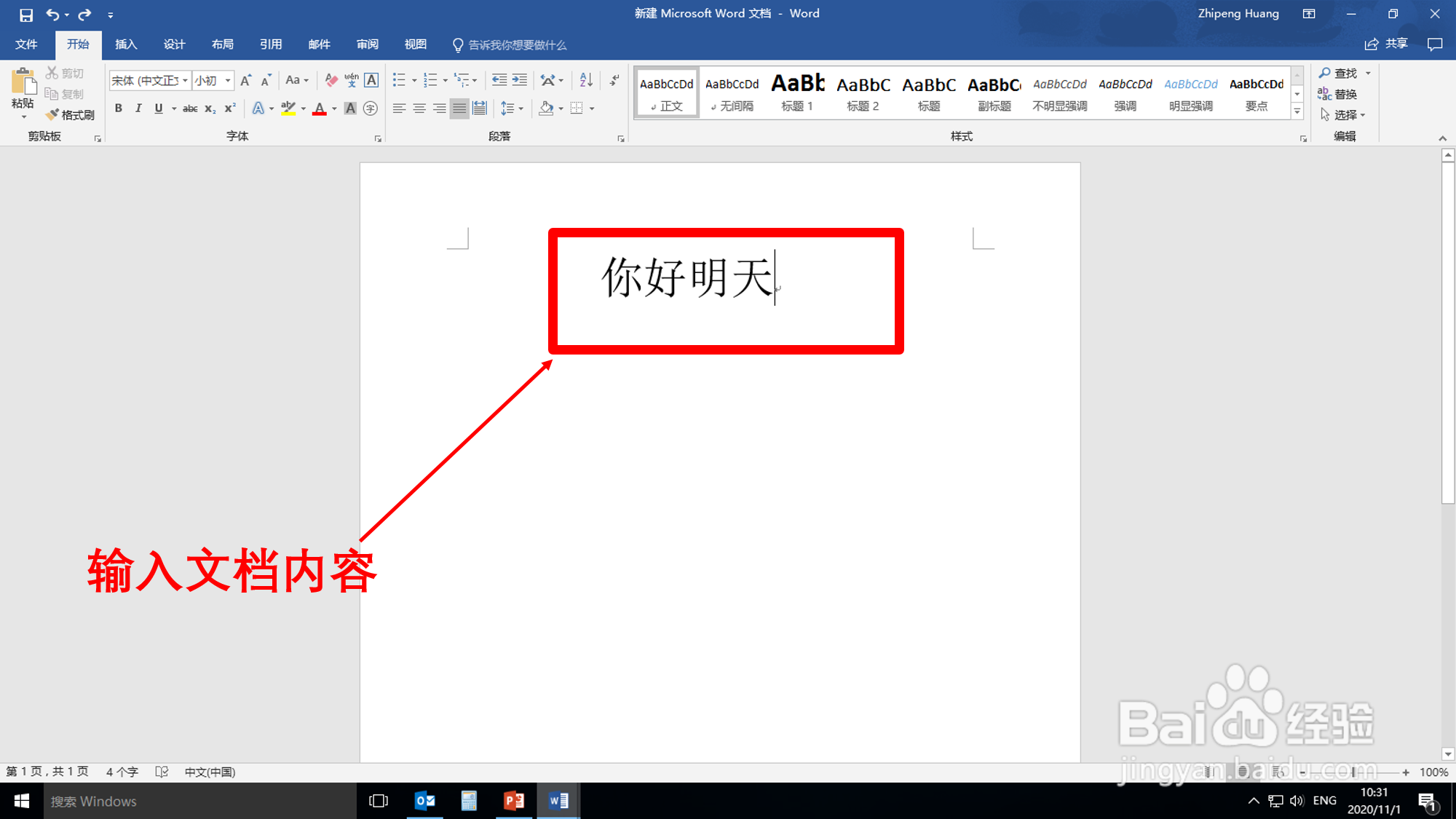Click the red font color swatch button
Image resolution: width=1456 pixels, height=819 pixels.
coord(319,108)
